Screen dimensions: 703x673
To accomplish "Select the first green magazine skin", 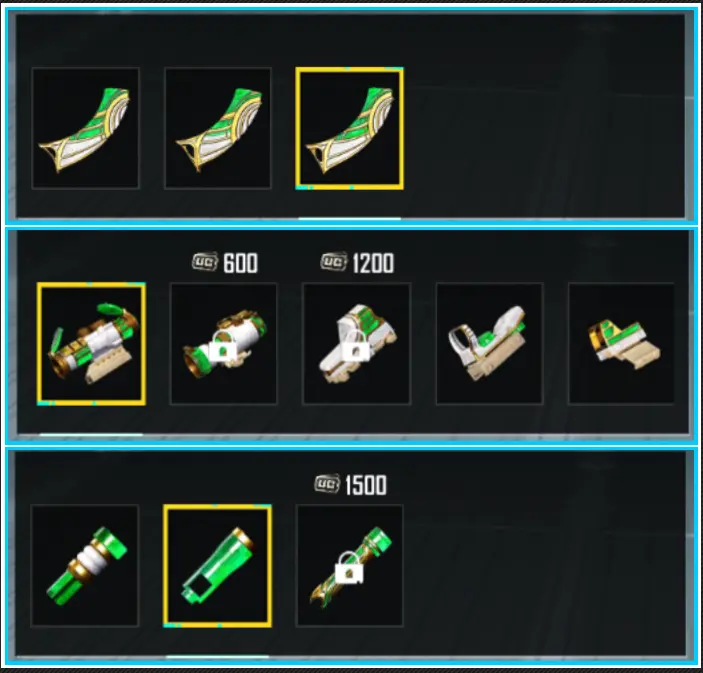I will [86, 128].
